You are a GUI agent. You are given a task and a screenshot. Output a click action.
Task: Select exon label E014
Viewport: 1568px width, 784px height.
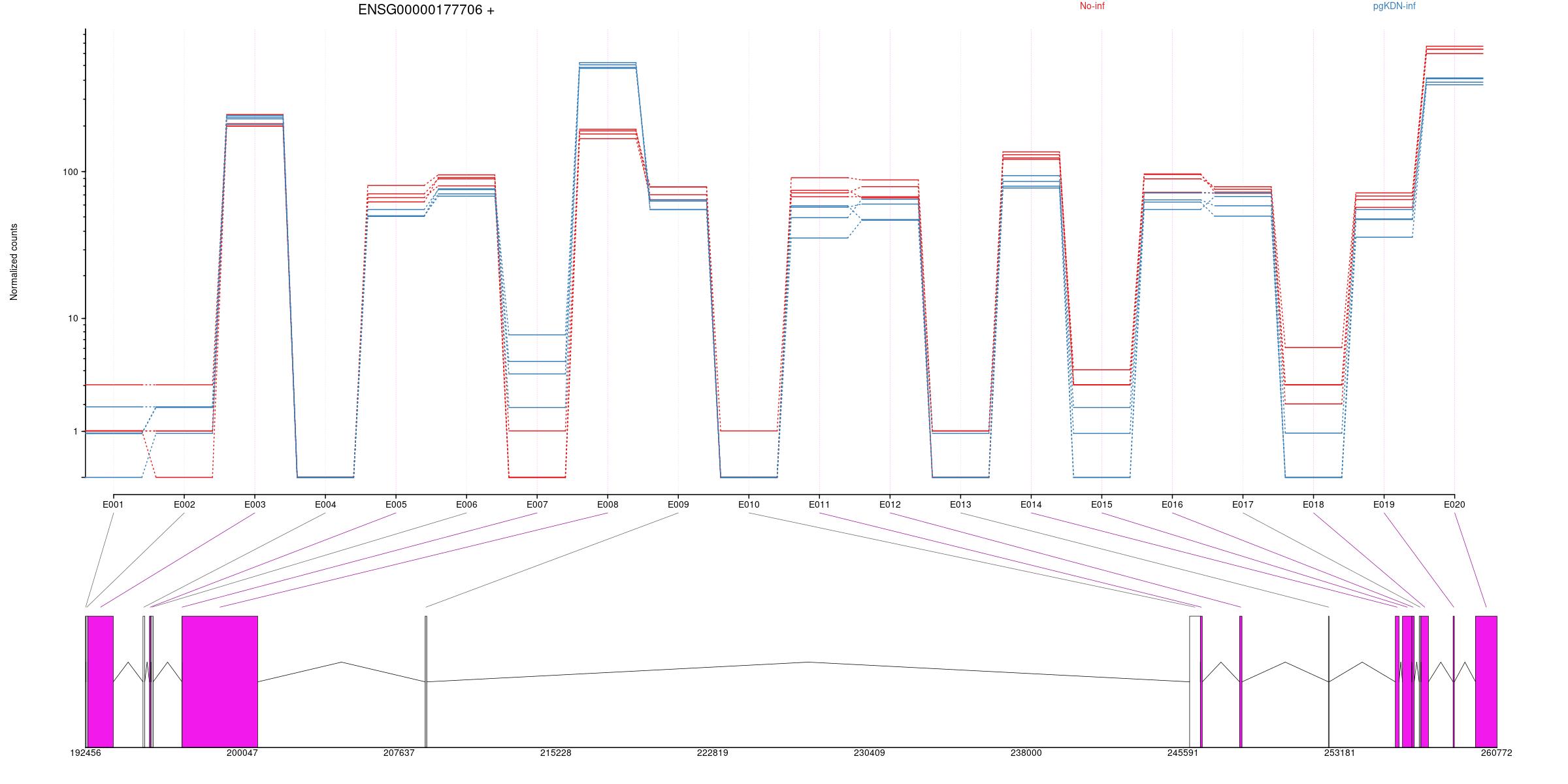tap(1031, 504)
